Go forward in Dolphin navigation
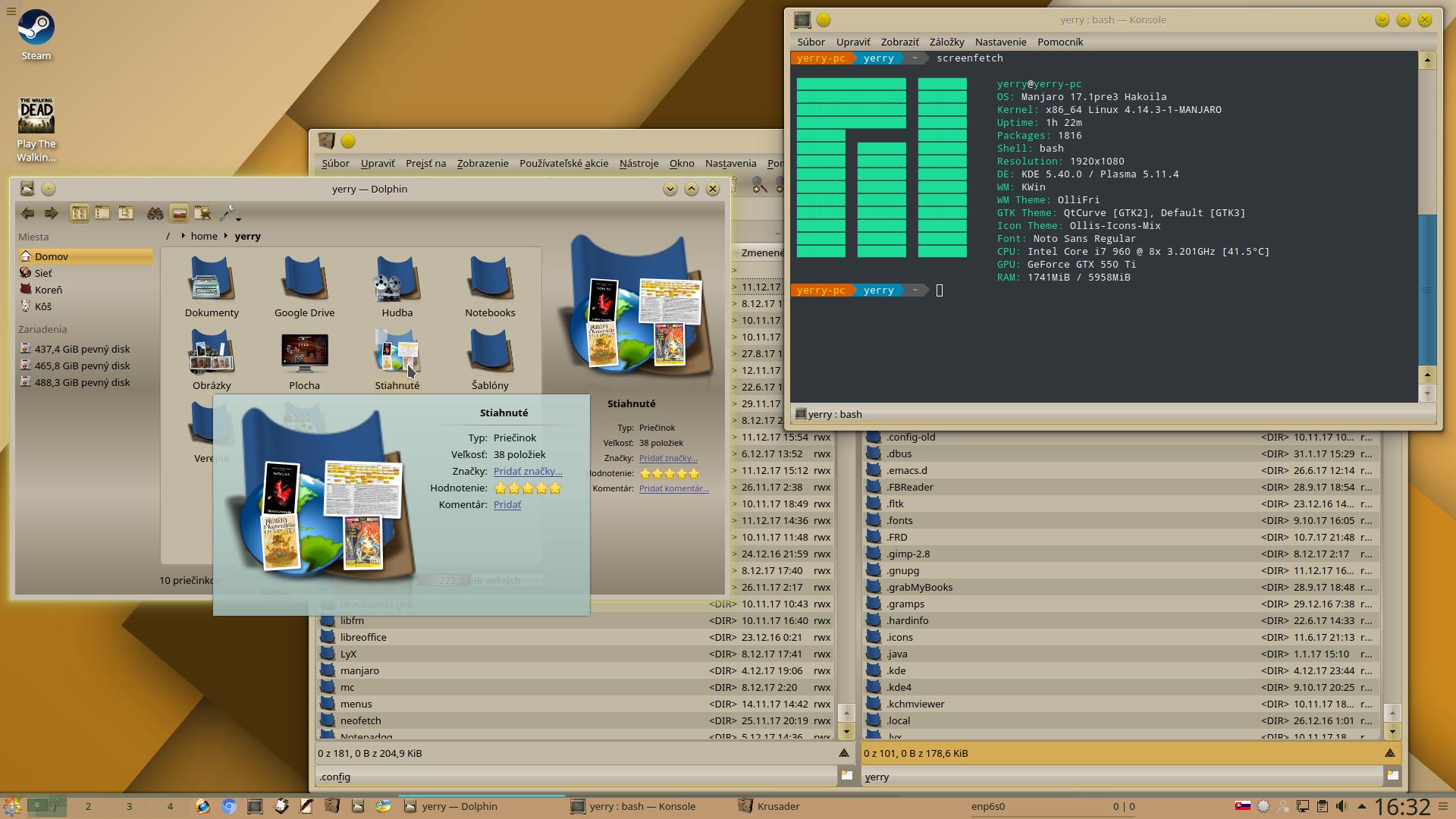 [52, 213]
